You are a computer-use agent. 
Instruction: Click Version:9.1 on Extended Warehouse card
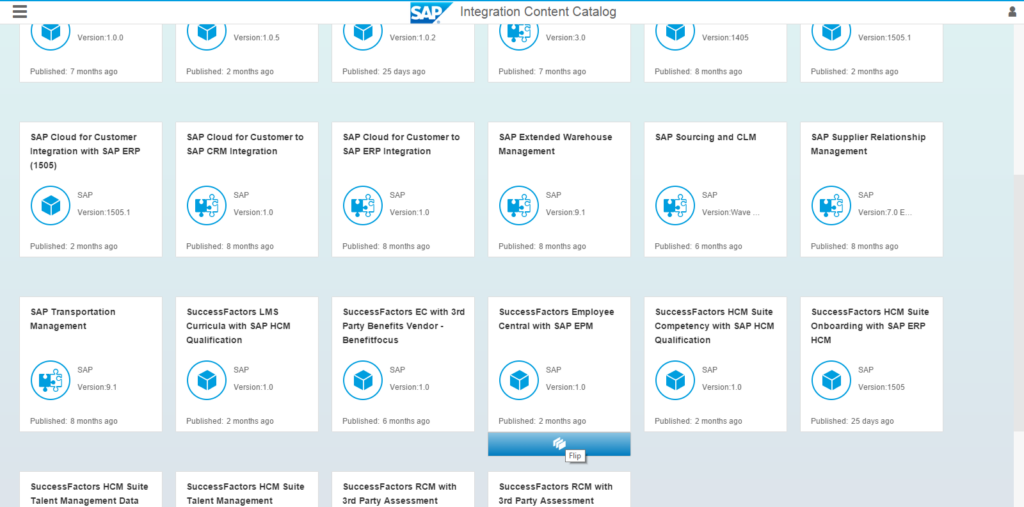[566, 212]
